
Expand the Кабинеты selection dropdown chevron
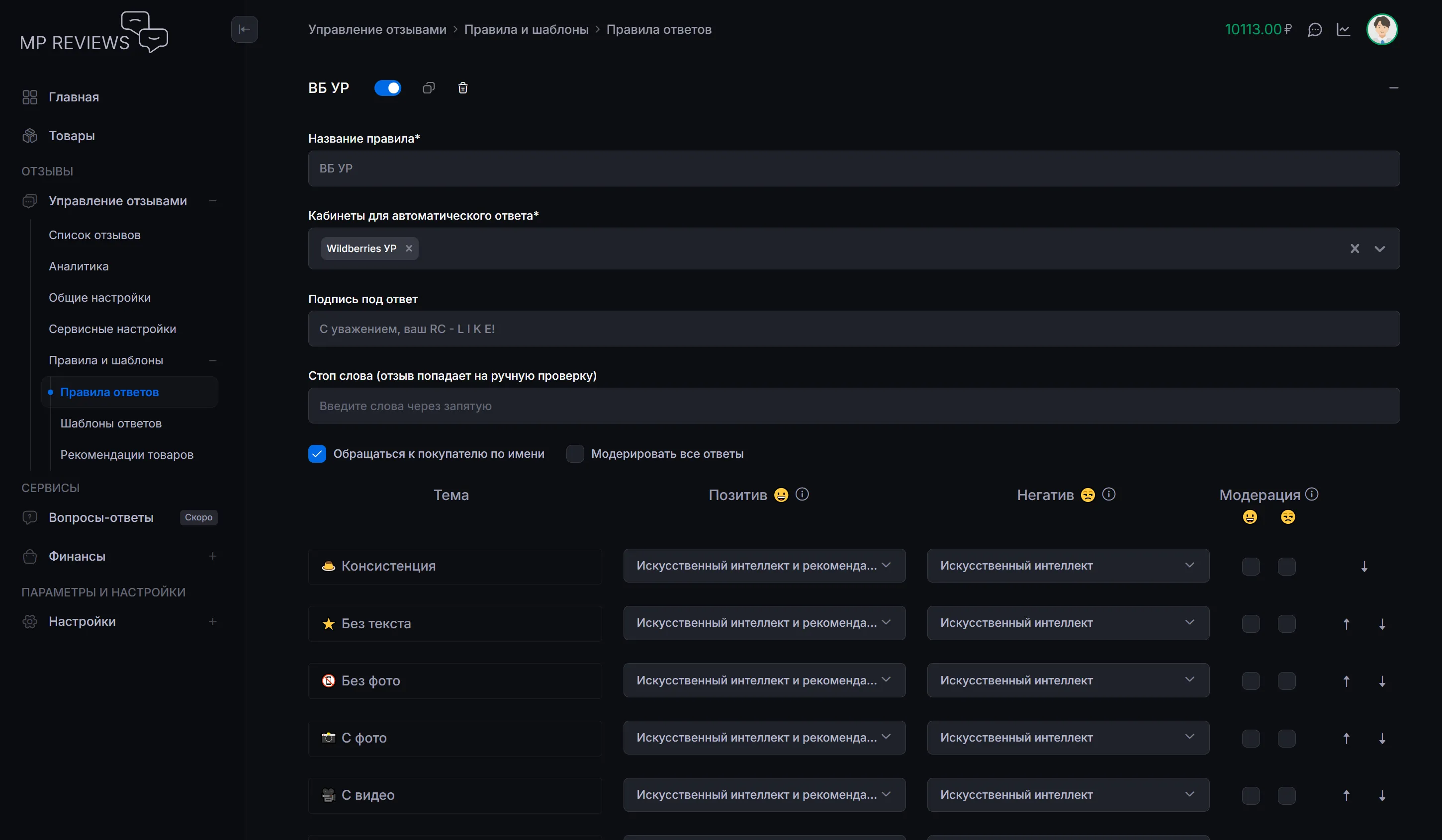point(1380,249)
